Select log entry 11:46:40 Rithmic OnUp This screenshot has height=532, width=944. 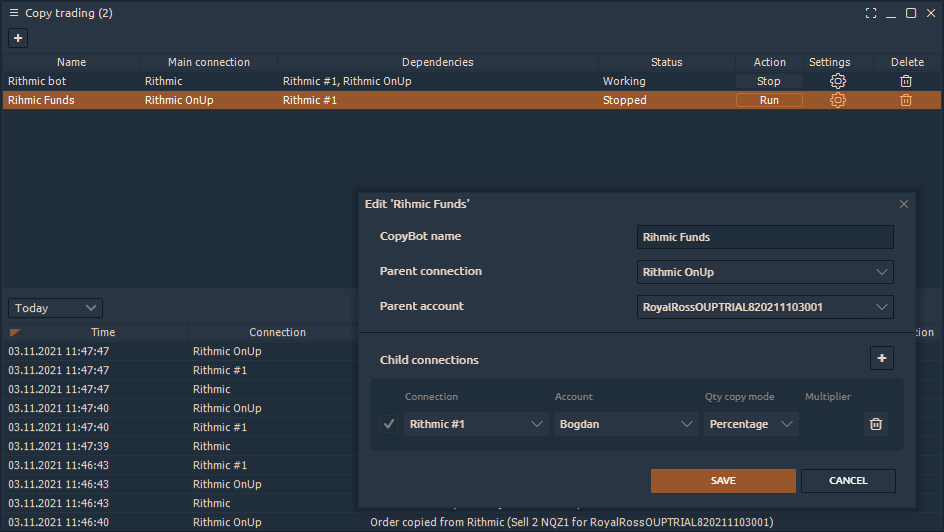tap(181, 522)
